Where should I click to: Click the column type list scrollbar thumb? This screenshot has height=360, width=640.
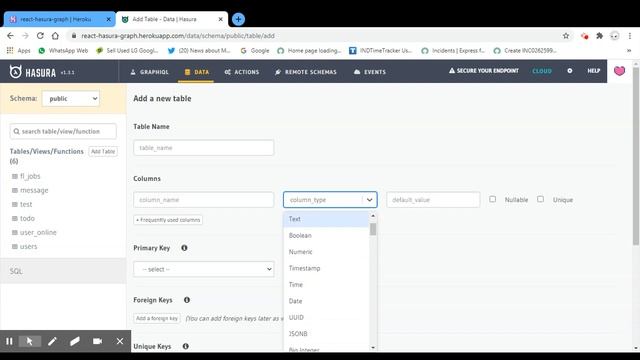tap(373, 229)
